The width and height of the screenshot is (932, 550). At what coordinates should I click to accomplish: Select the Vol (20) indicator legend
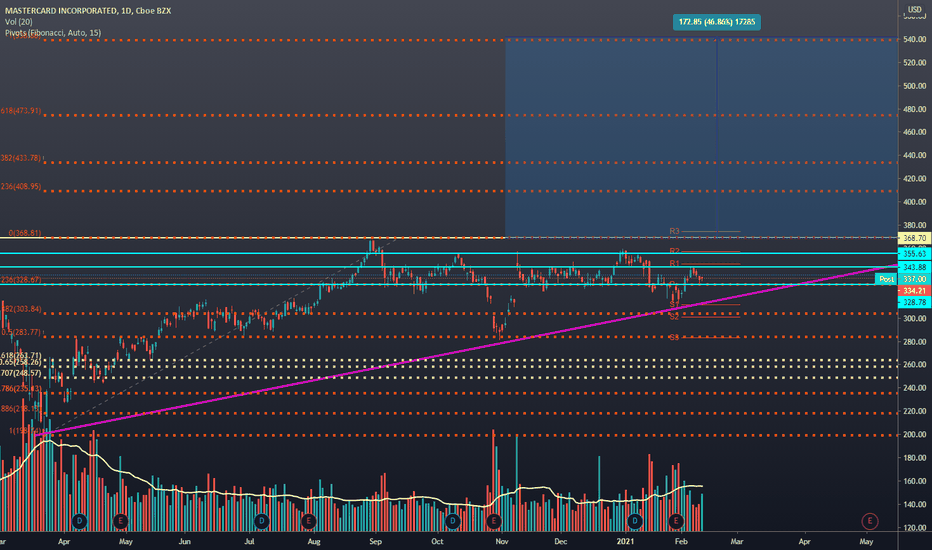coord(19,22)
